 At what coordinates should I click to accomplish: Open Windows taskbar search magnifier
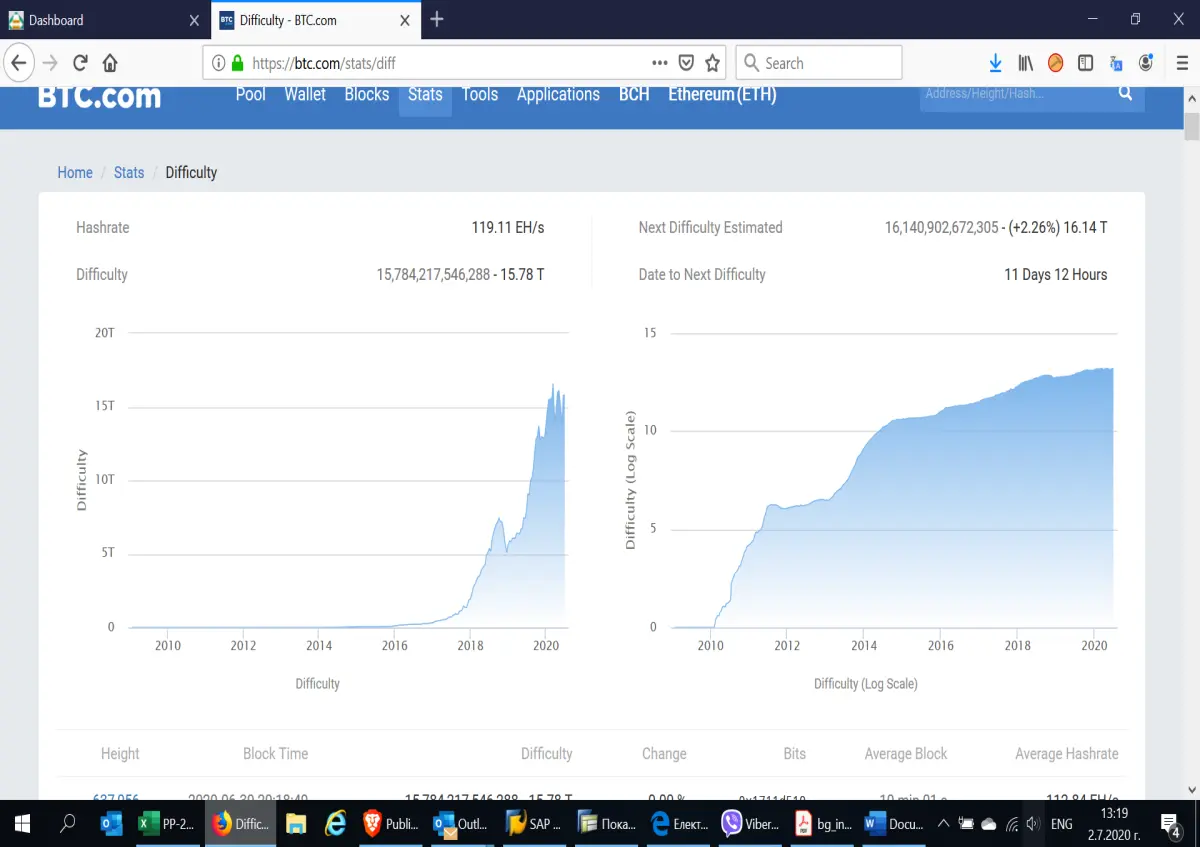point(68,824)
